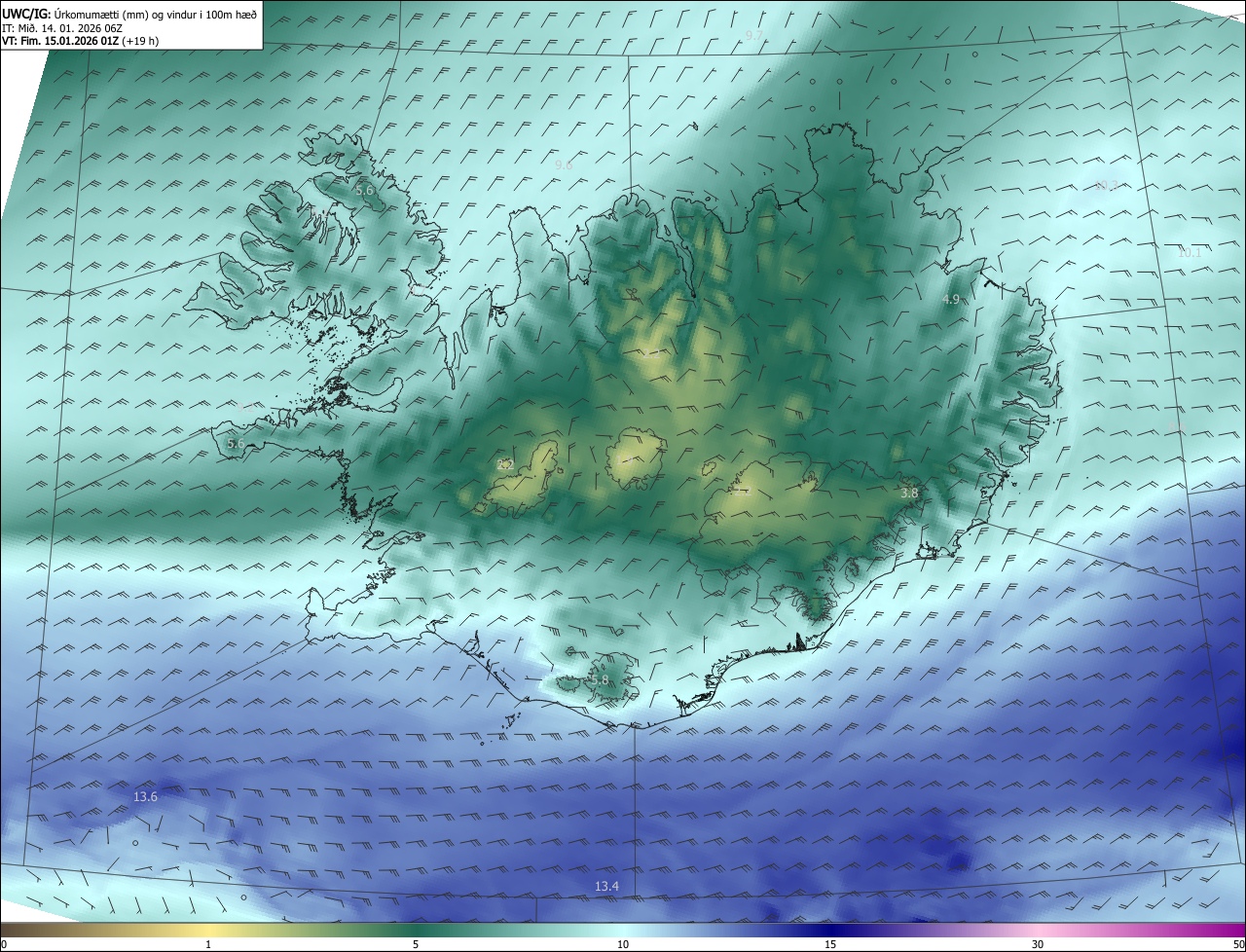This screenshot has height=952, width=1246.
Task: Click the map value 9.7
Action: point(753,35)
